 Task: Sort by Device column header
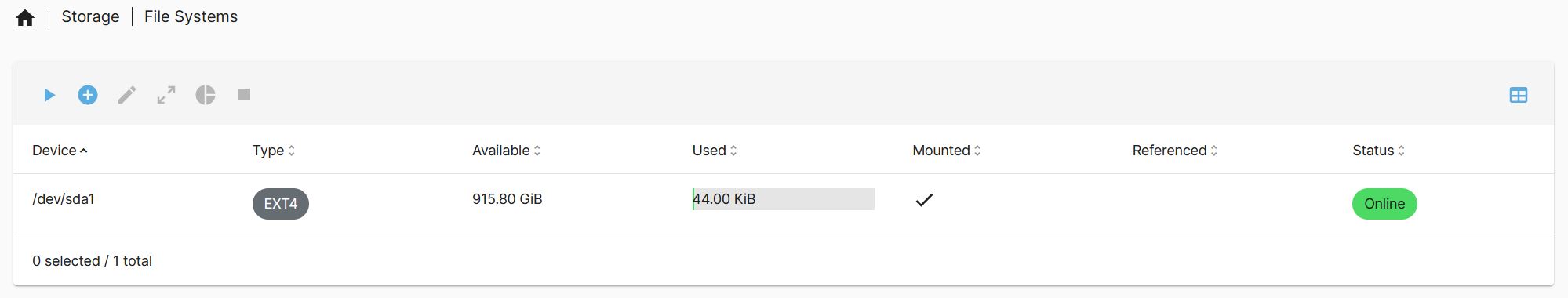pos(60,151)
